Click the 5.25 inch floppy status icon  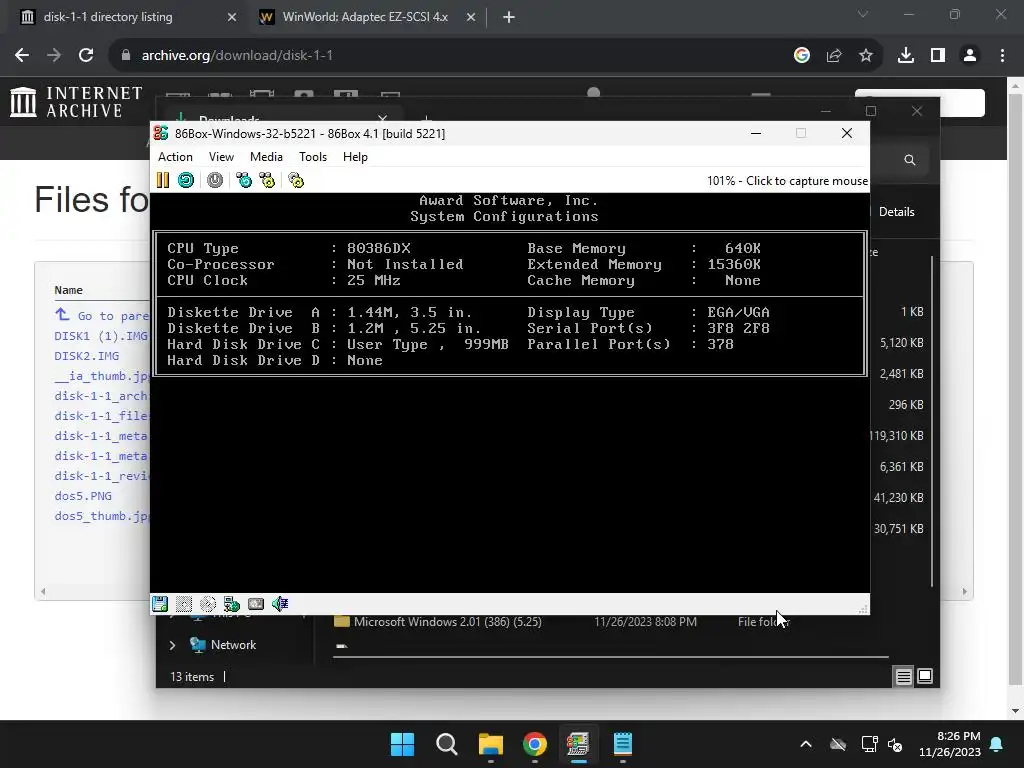click(184, 604)
